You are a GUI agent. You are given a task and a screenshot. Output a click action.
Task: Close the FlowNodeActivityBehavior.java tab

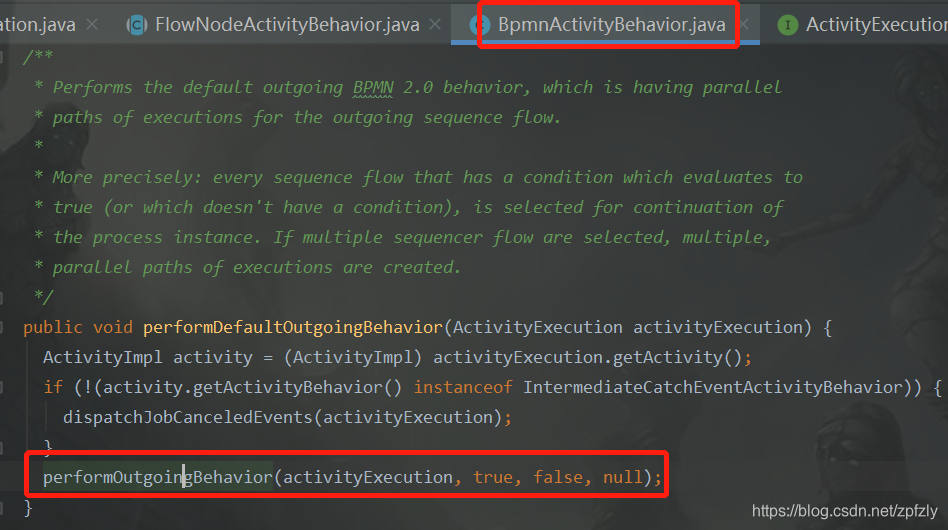click(435, 25)
